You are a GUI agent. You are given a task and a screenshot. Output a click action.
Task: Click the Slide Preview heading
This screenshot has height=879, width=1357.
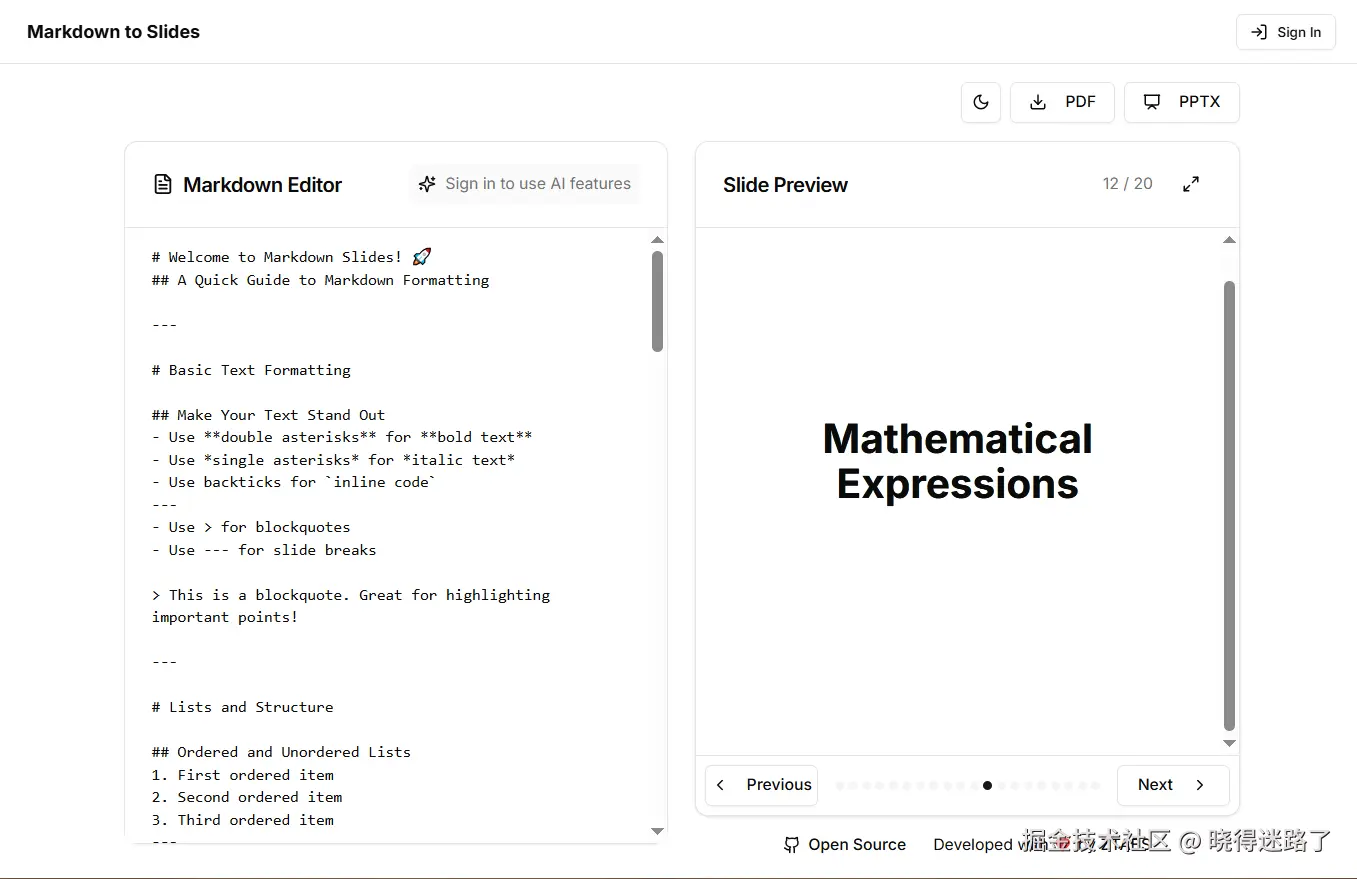pyautogui.click(x=785, y=185)
